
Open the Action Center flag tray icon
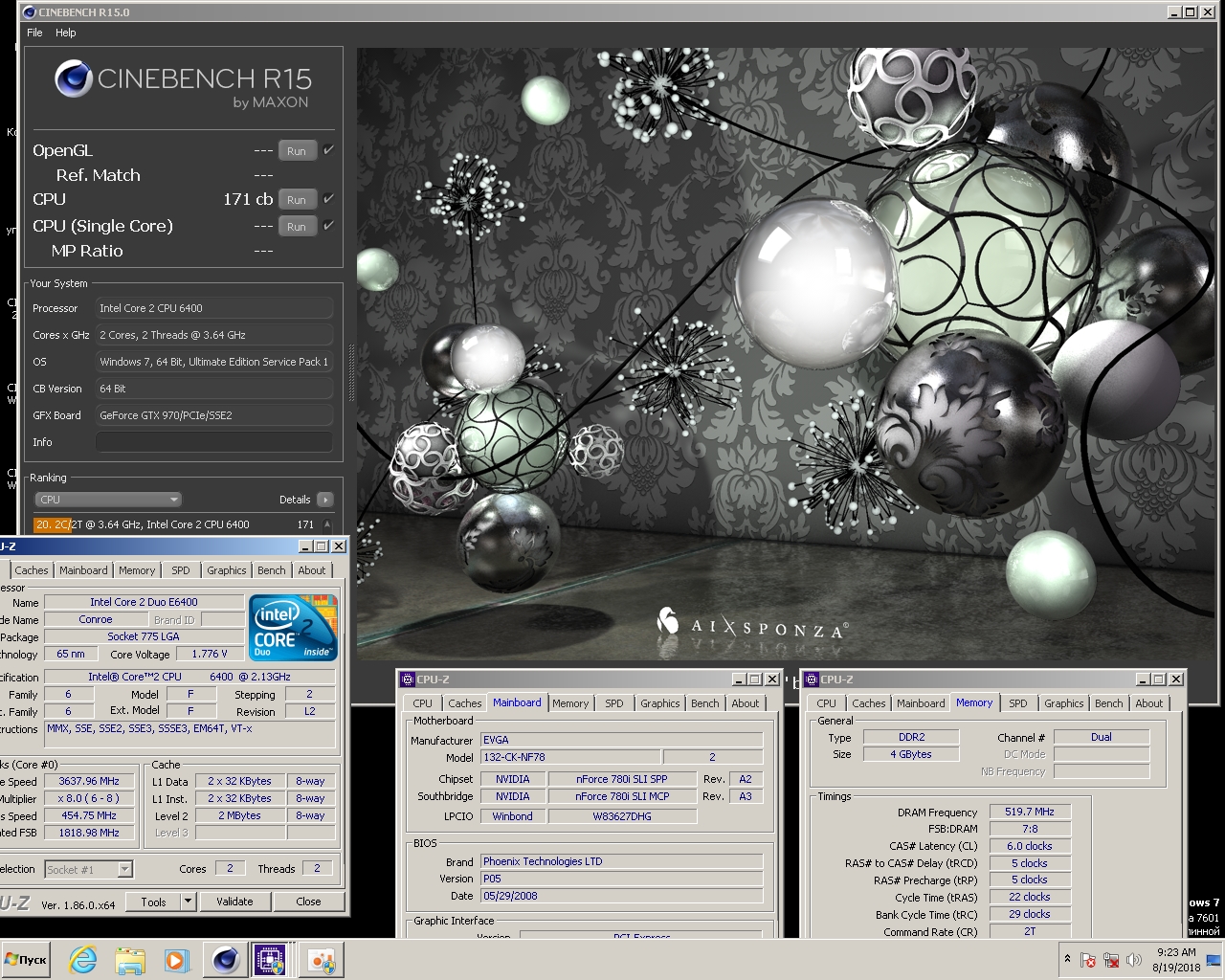pyautogui.click(x=1088, y=960)
